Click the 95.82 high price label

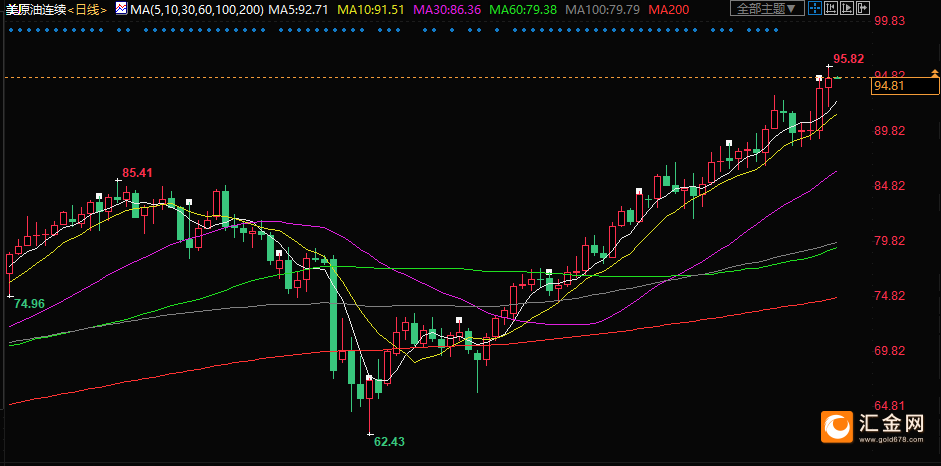click(x=849, y=59)
